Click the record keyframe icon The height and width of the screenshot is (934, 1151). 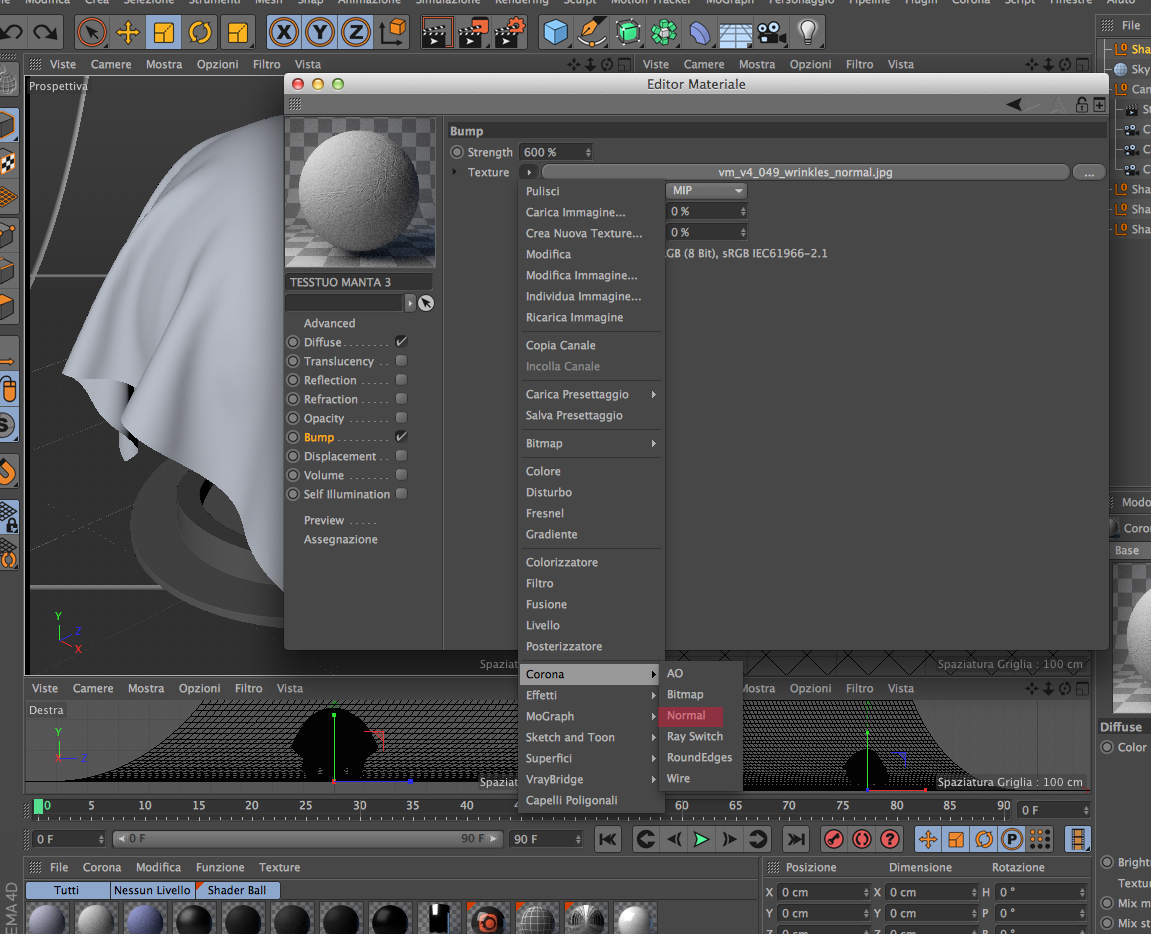tap(833, 839)
